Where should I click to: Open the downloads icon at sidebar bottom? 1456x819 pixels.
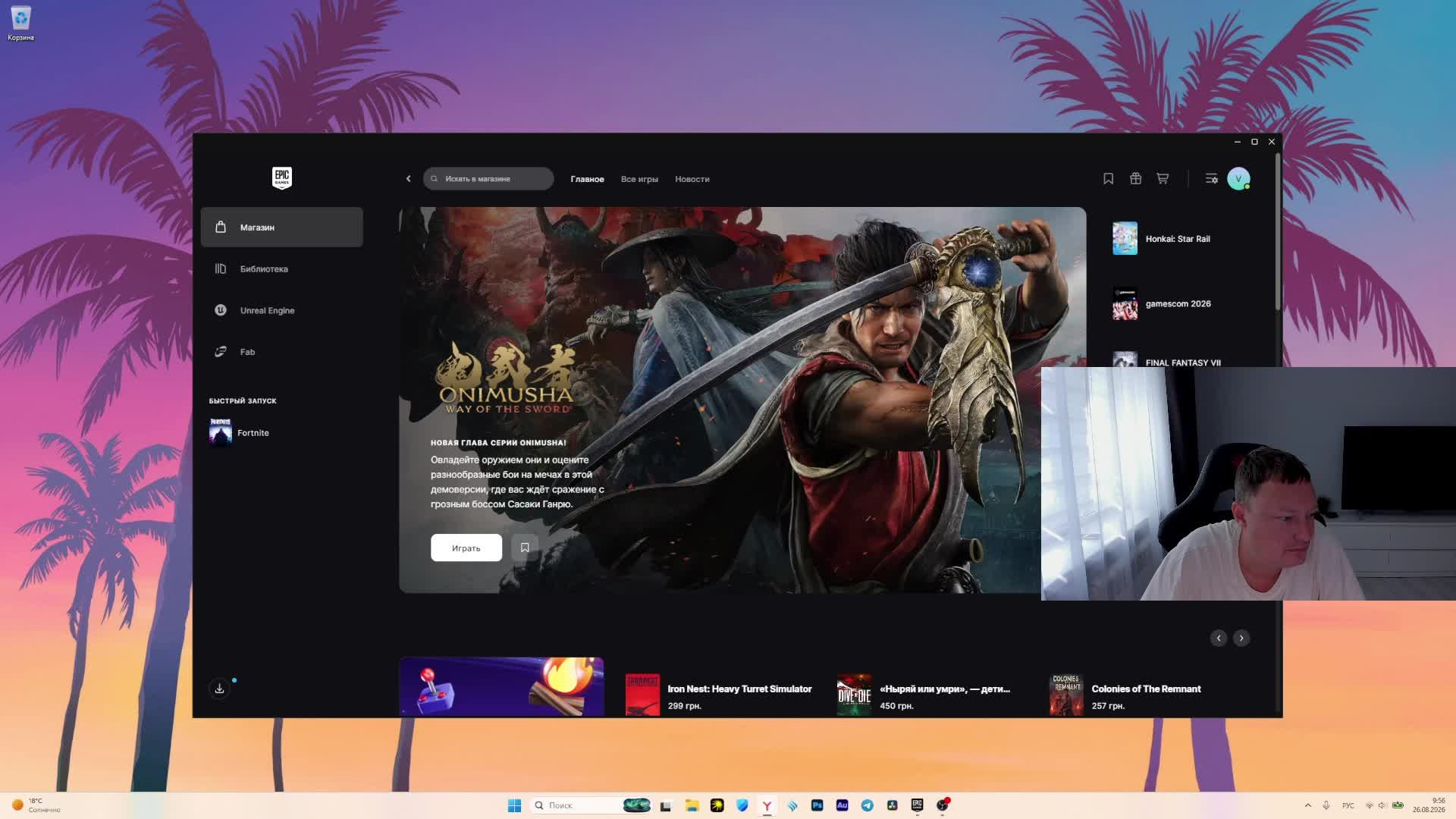pos(219,688)
